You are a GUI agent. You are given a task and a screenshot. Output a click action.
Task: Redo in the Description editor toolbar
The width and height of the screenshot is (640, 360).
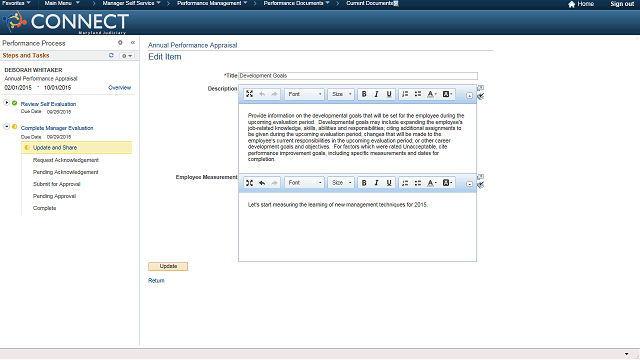(274, 94)
